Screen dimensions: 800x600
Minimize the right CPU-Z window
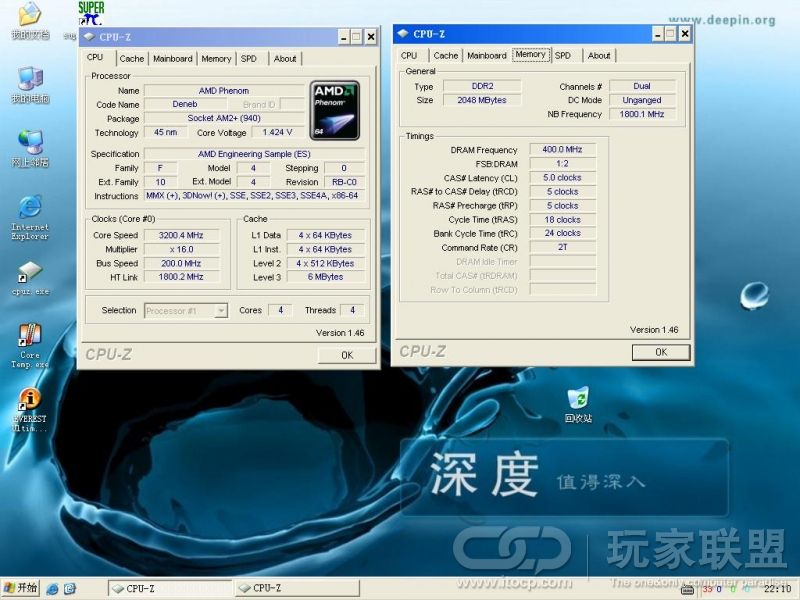click(658, 34)
